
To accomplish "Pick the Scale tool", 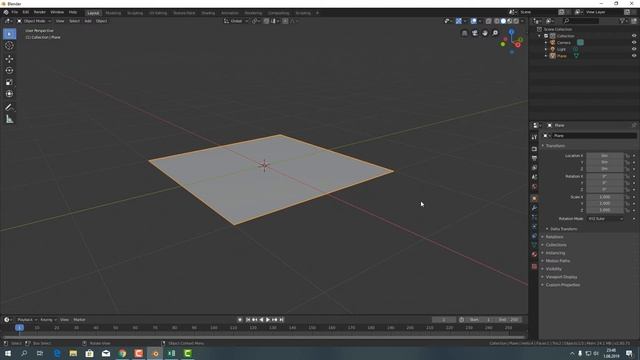I will coord(9,82).
